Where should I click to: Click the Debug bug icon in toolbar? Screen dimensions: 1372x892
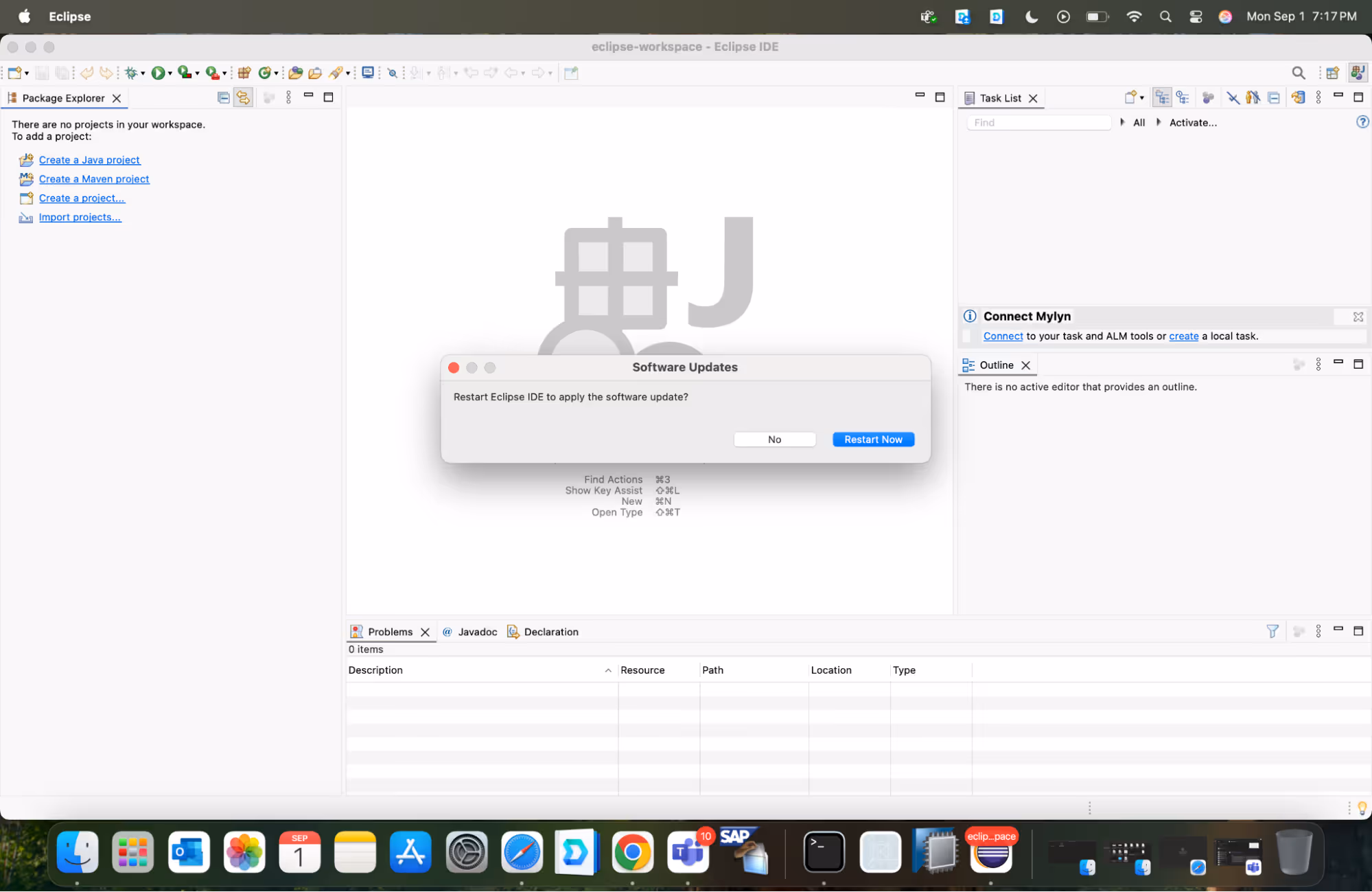click(130, 73)
